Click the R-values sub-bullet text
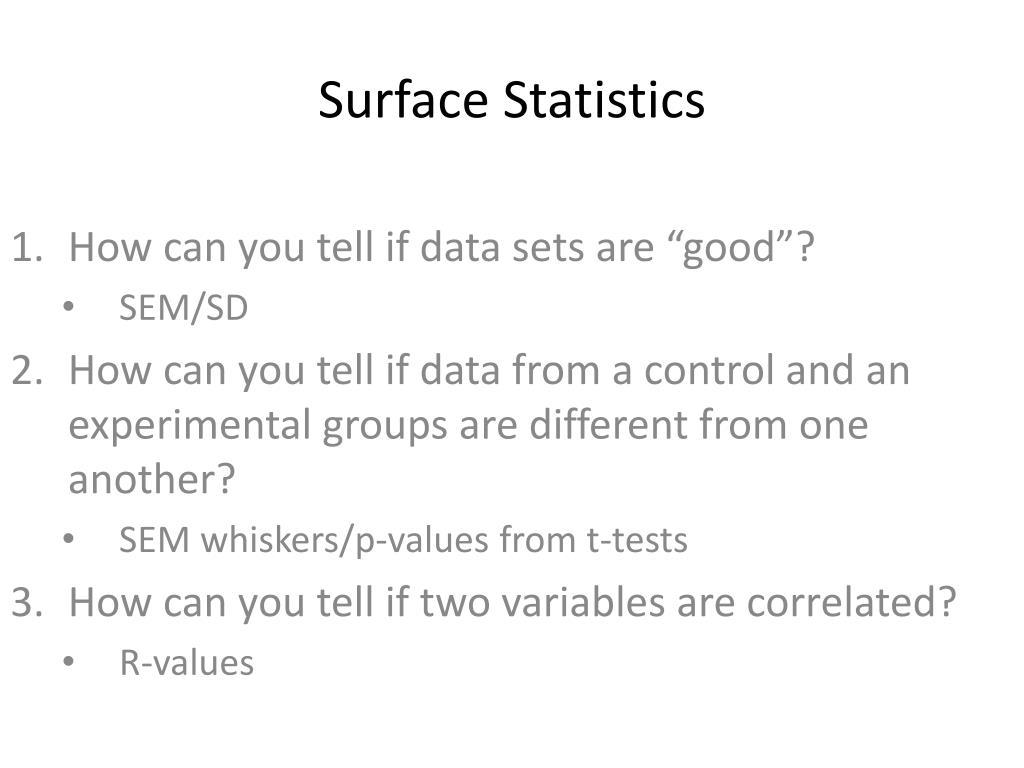Viewport: 1024px width, 768px height. click(x=187, y=663)
